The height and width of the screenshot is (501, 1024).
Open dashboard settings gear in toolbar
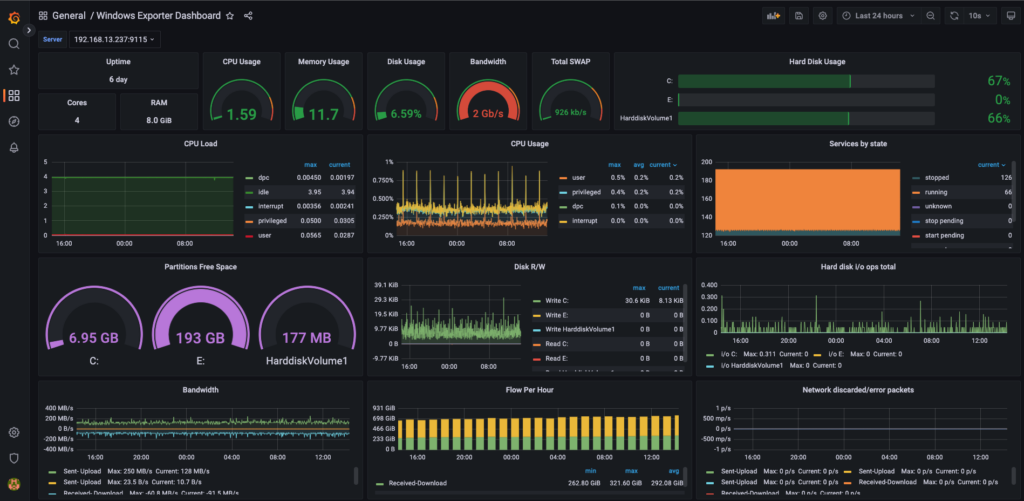(823, 16)
